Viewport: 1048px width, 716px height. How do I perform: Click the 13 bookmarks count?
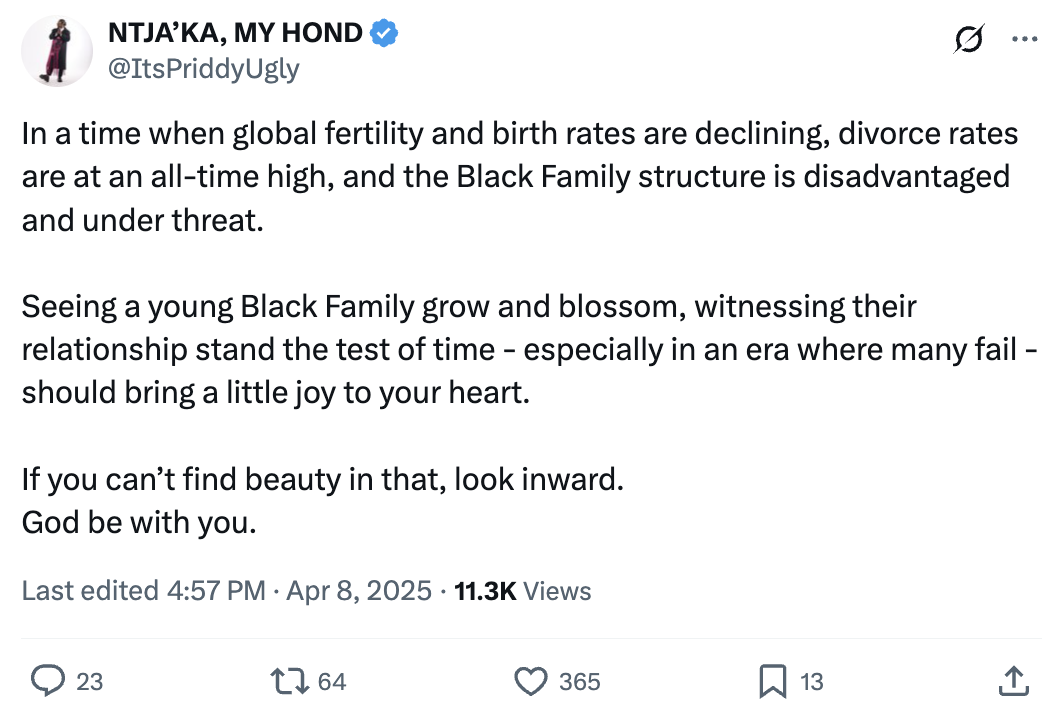point(812,682)
